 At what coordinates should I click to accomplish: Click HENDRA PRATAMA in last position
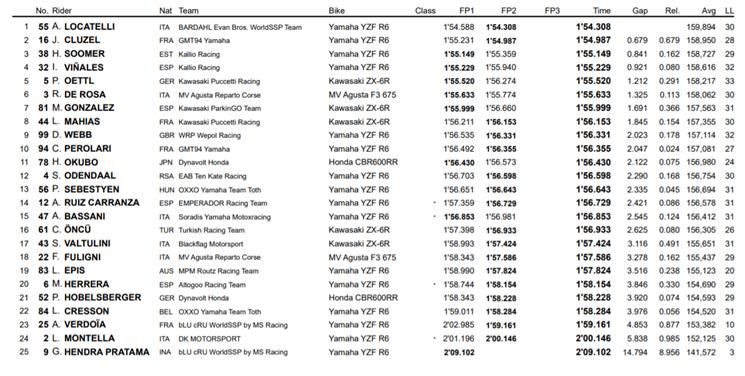click(107, 352)
